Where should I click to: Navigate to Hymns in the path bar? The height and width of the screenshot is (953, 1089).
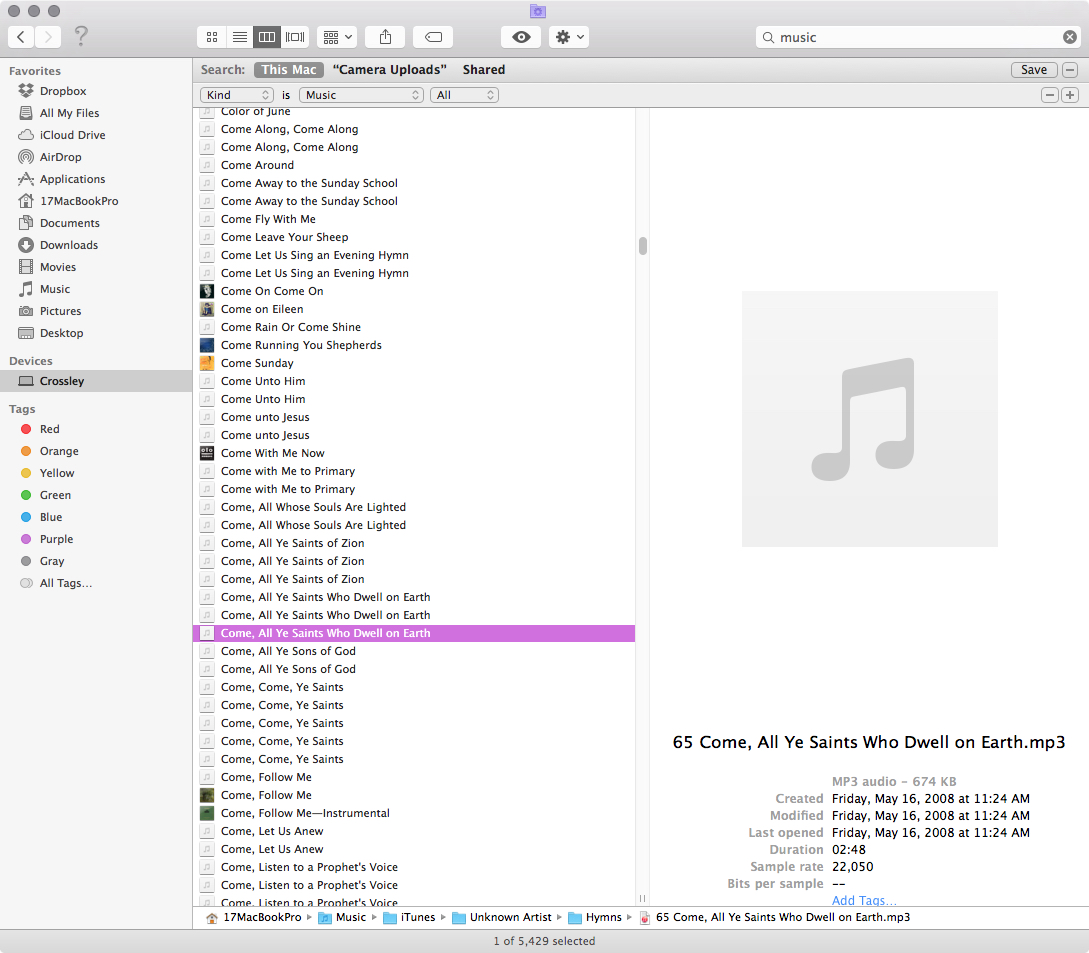coord(603,917)
